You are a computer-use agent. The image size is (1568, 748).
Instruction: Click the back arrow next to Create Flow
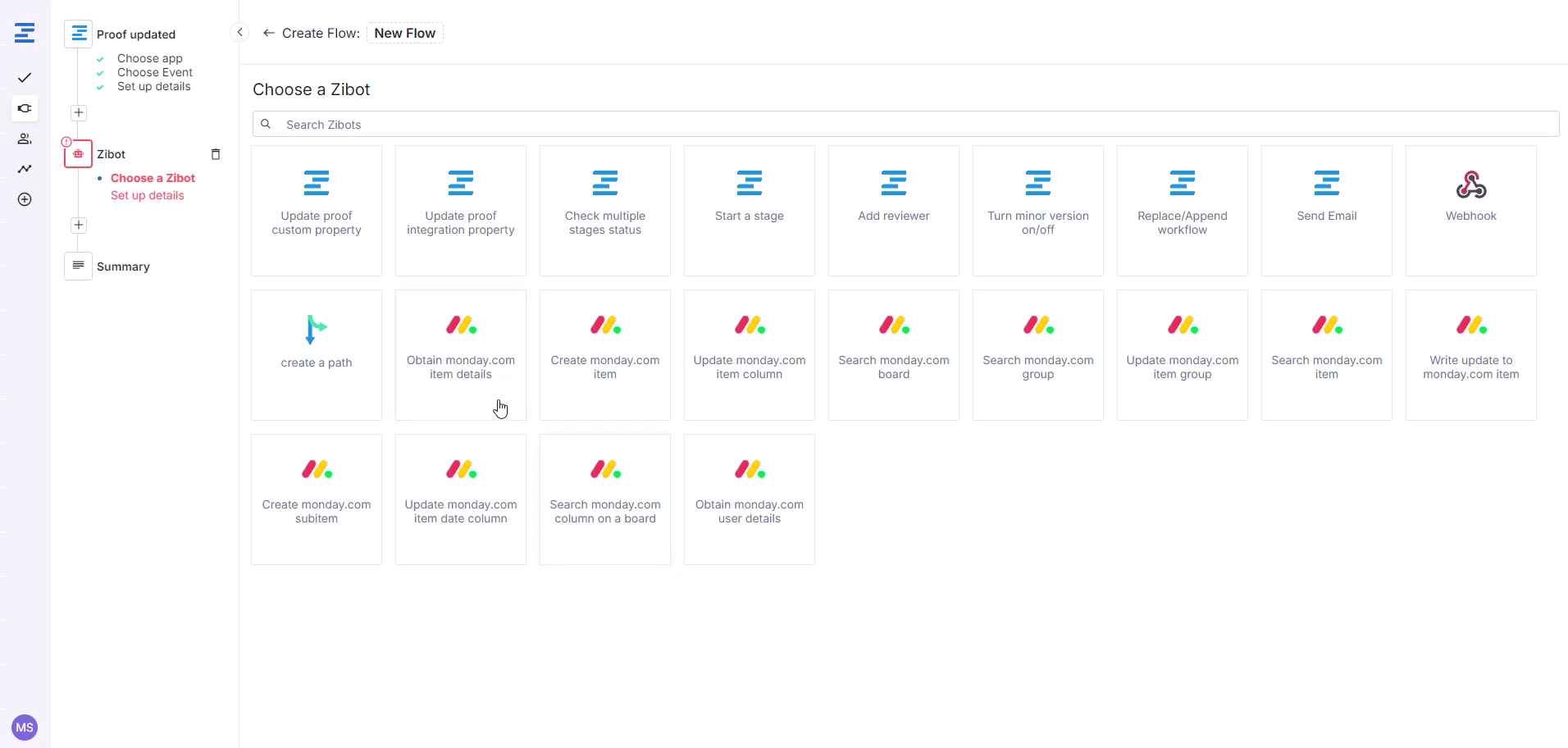click(x=268, y=33)
